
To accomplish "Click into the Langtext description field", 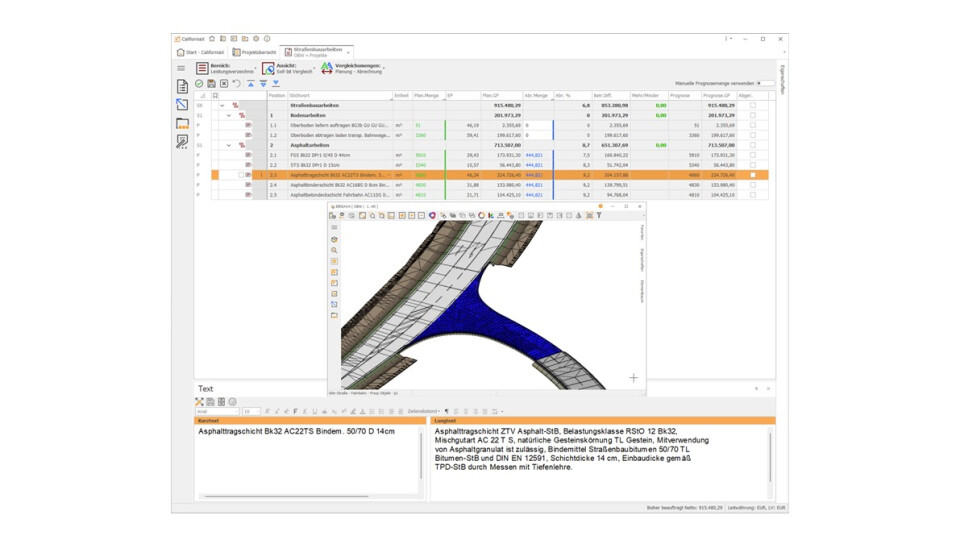I will tap(599, 463).
